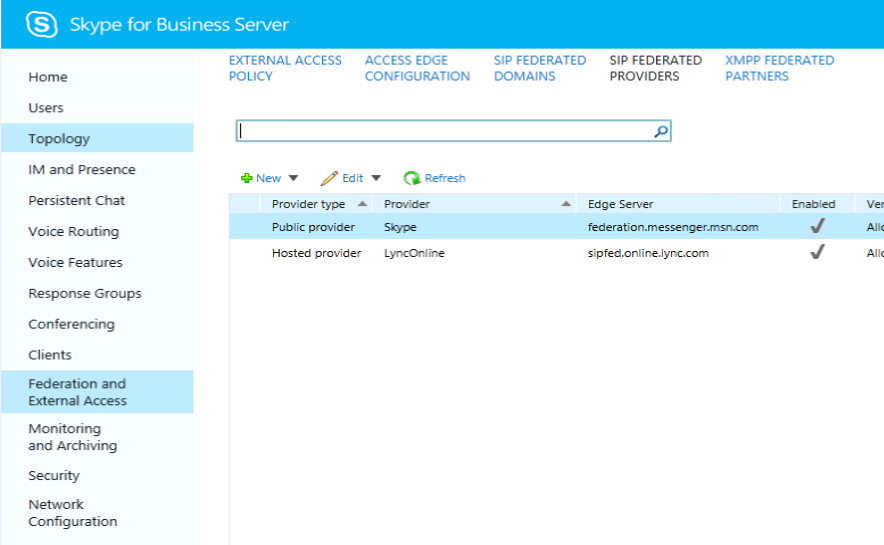Click the green plus New icon
884x545 pixels.
246,178
